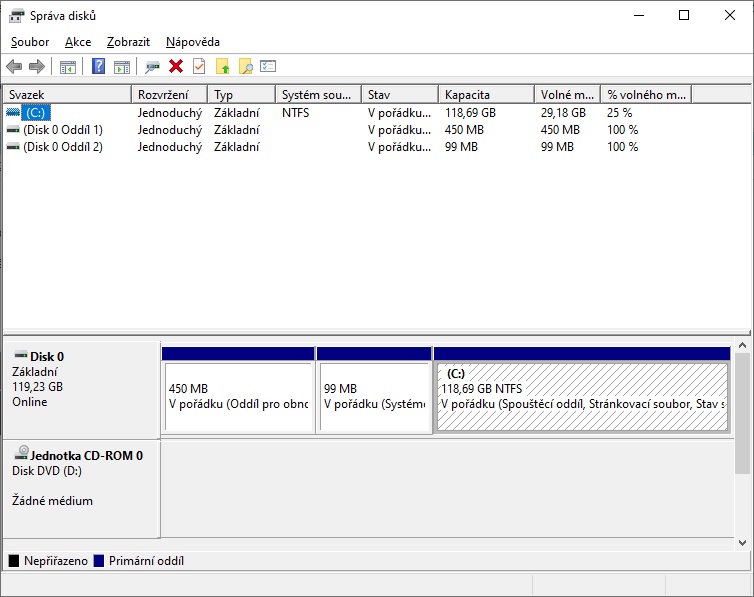Click the disk pane vertical scrollbar thumb
This screenshot has height=597, width=754.
click(x=742, y=413)
